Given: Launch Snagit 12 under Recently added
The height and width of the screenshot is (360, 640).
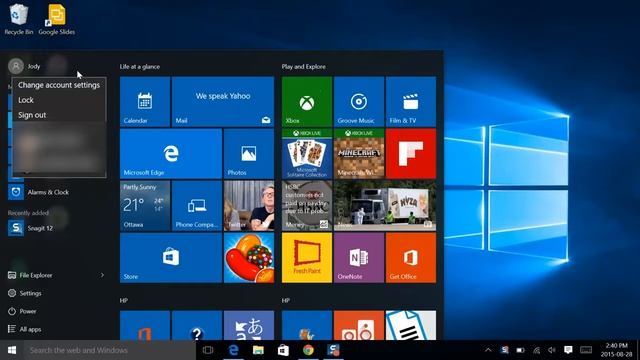Looking at the screenshot, I should 56,228.
